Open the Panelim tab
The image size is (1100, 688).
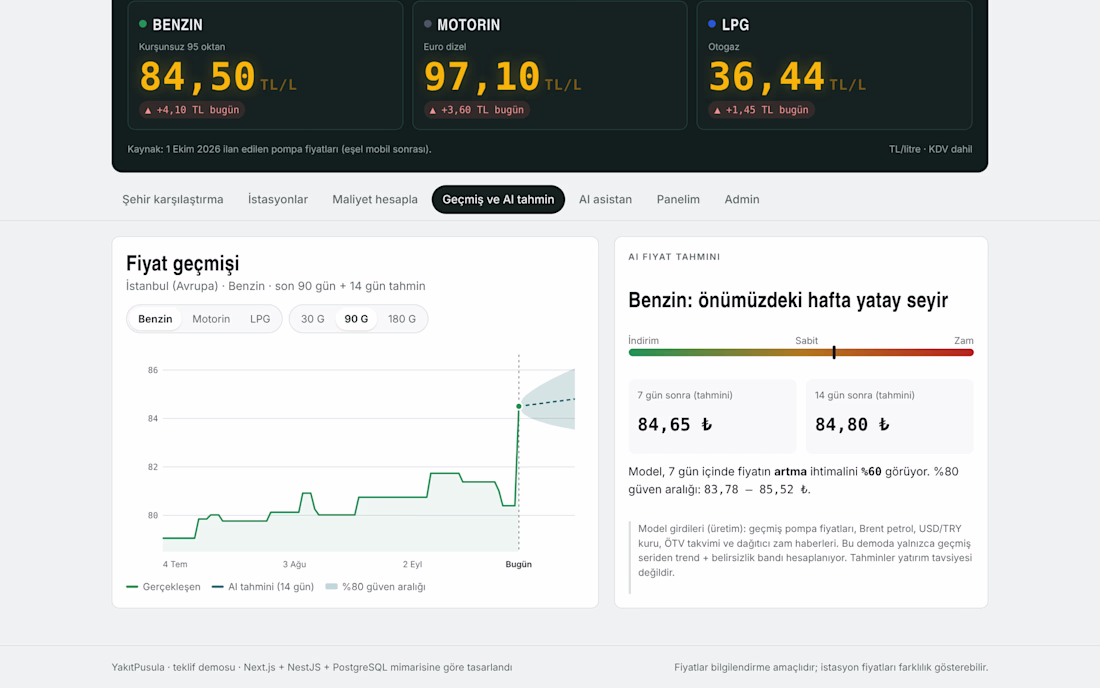678,200
